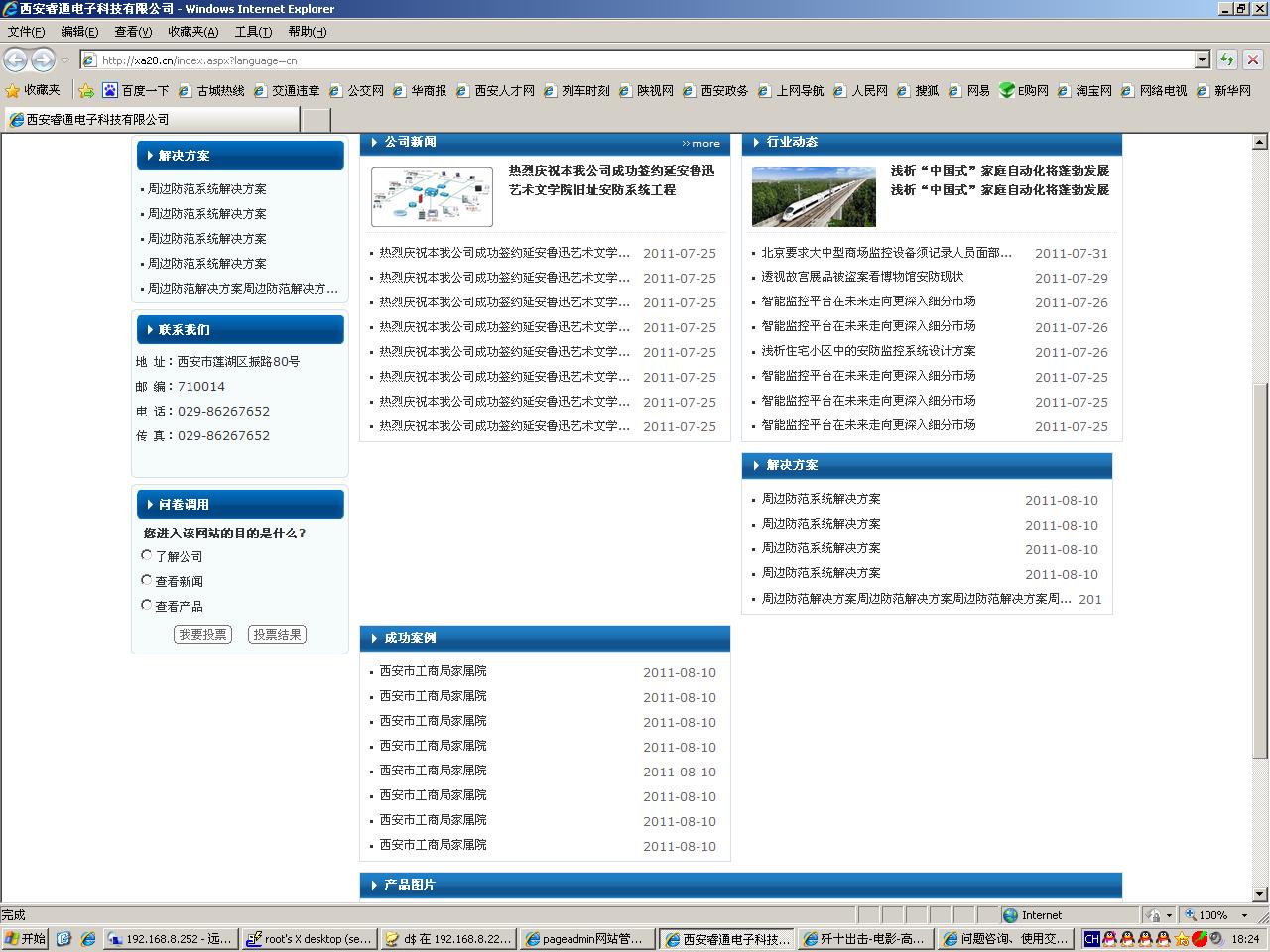
Task: Click the CH language indicator in tray
Action: (x=1091, y=938)
